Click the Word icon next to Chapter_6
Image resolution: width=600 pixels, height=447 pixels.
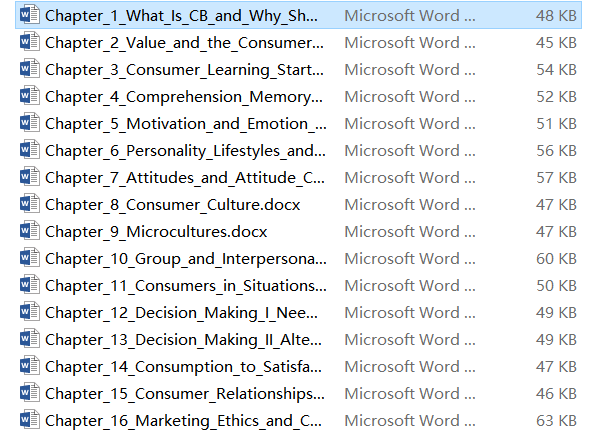(29, 150)
